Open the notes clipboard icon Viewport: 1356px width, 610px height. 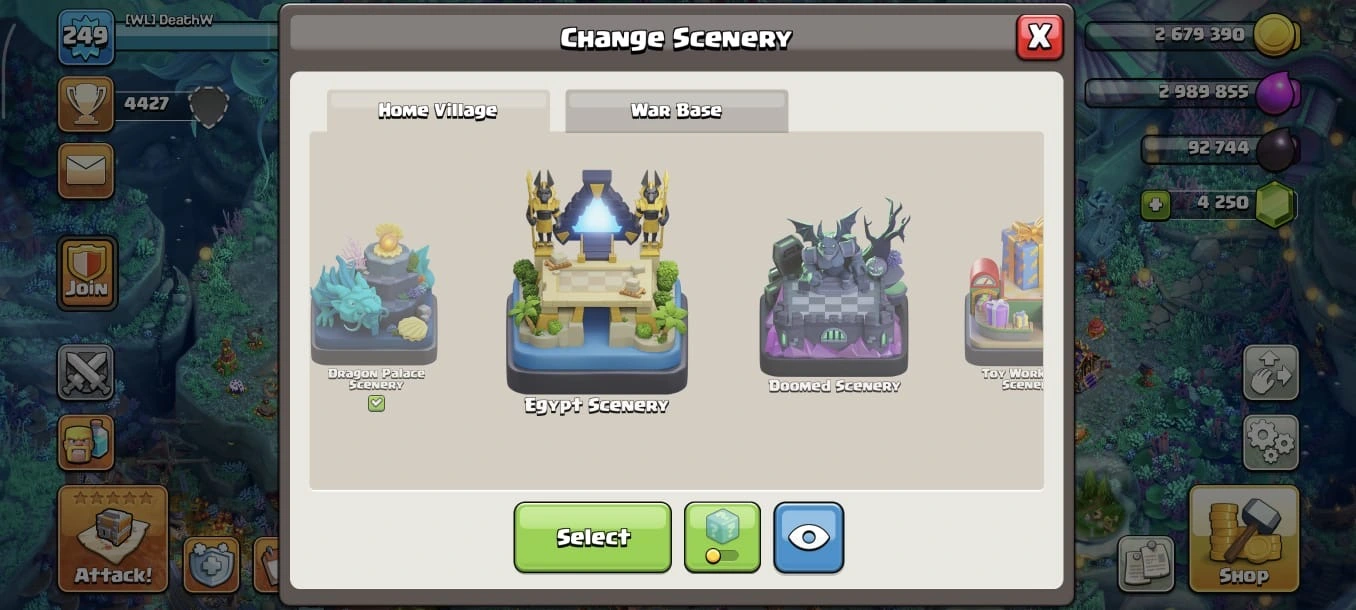(x=1145, y=563)
